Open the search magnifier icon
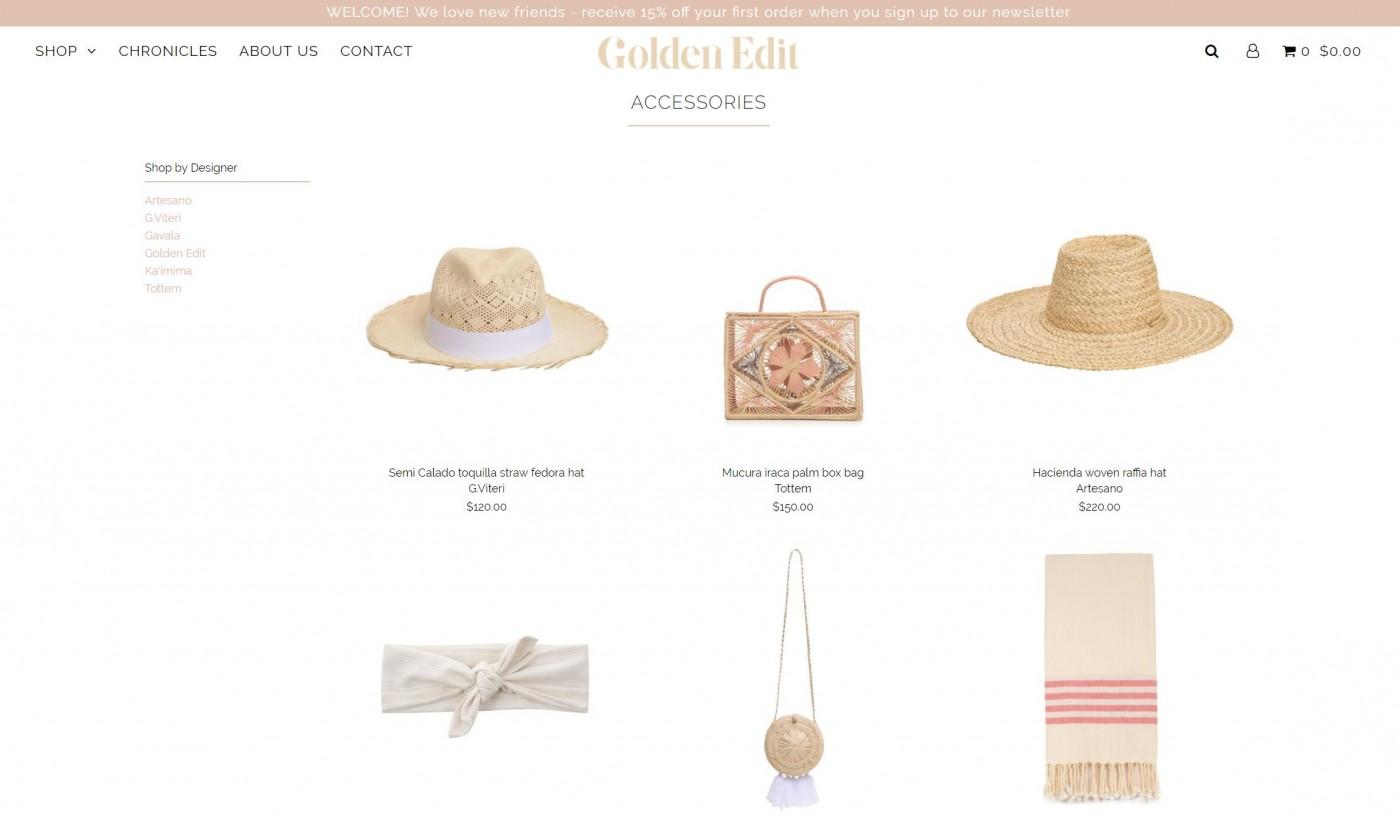The image size is (1400, 820). tap(1211, 51)
